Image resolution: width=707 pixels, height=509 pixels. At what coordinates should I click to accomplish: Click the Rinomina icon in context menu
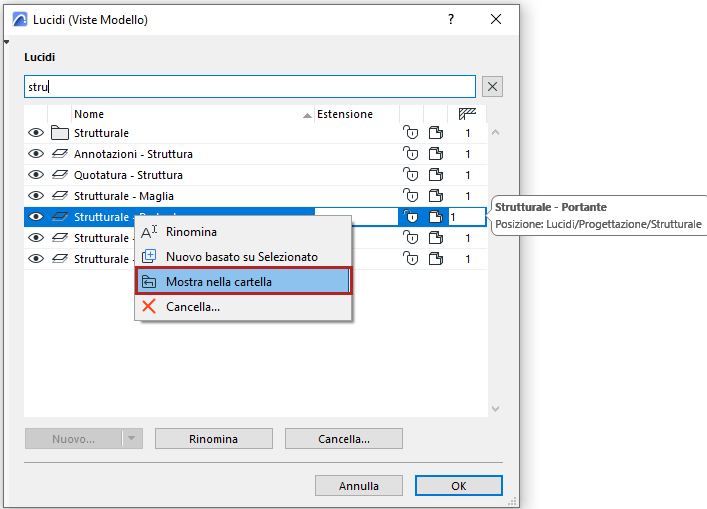[x=149, y=232]
